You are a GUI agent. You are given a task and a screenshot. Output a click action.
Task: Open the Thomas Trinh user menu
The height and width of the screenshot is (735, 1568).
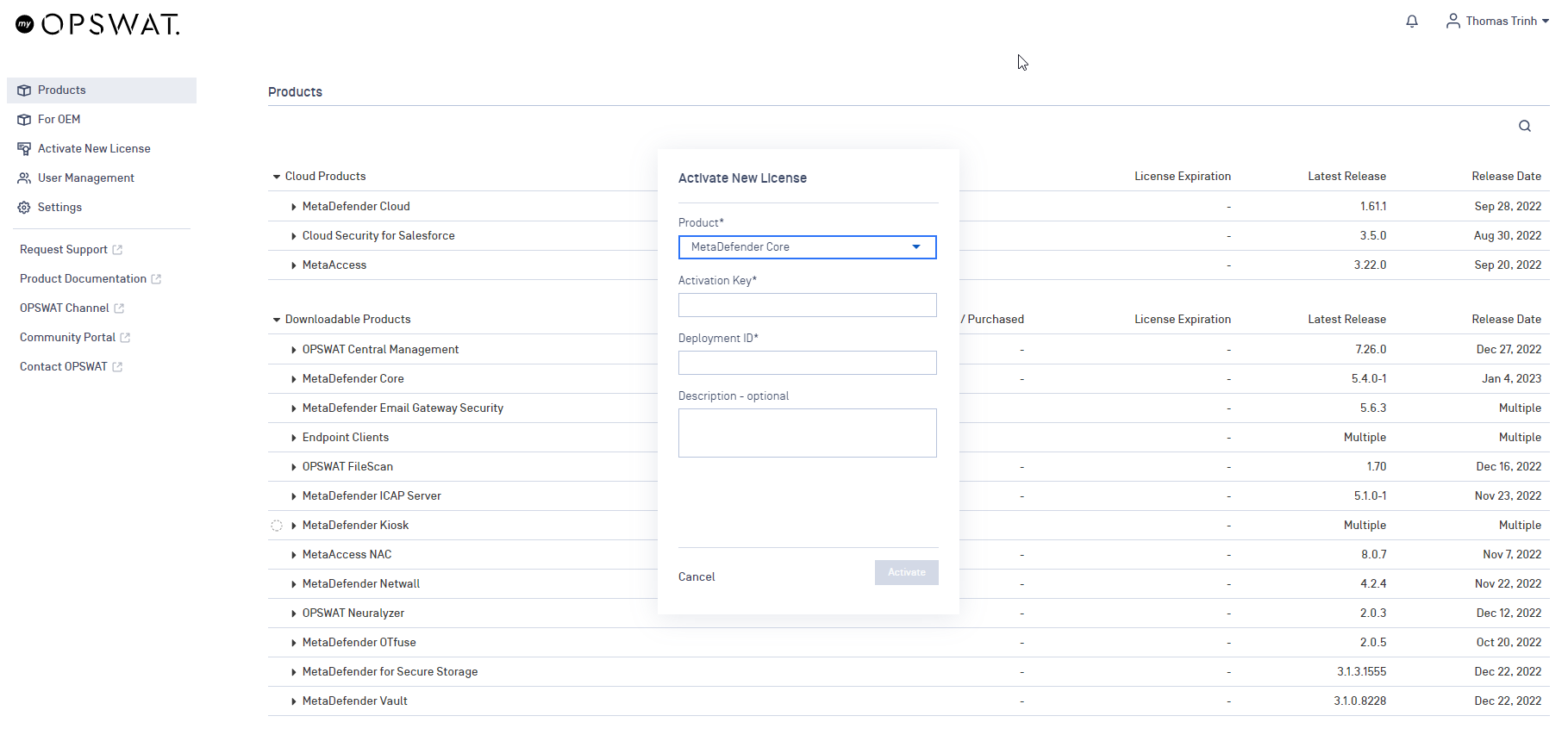pyautogui.click(x=1497, y=21)
